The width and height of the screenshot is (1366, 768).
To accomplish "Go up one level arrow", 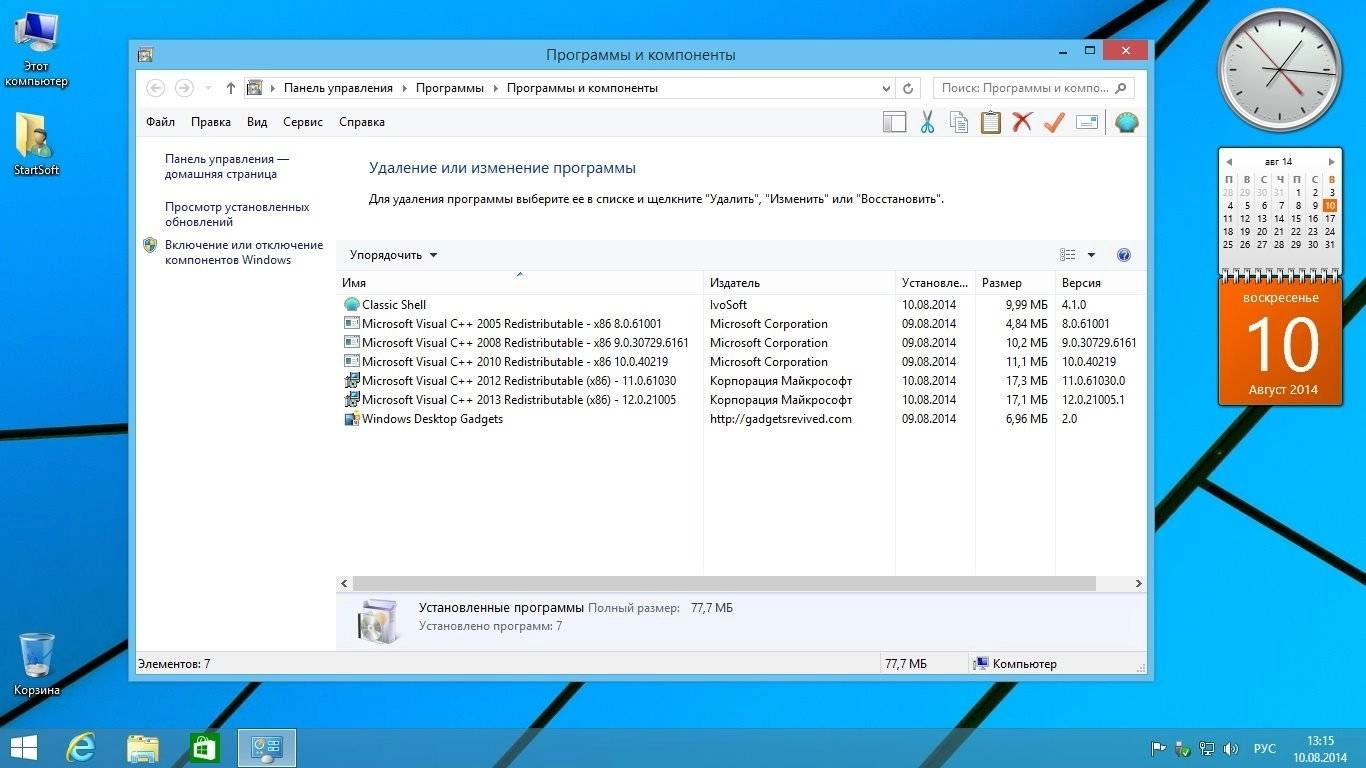I will click(231, 88).
